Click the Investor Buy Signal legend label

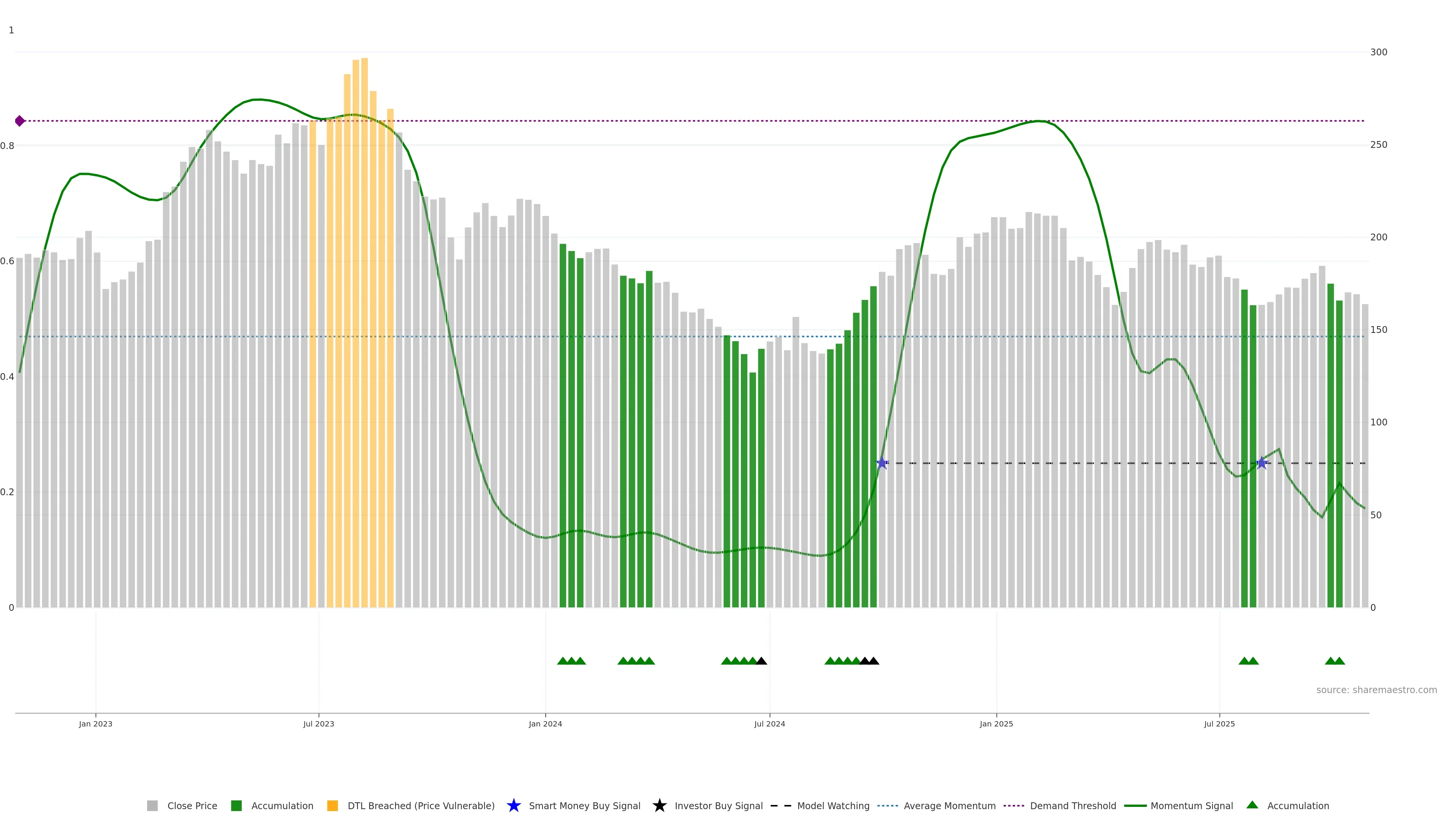pyautogui.click(x=719, y=806)
